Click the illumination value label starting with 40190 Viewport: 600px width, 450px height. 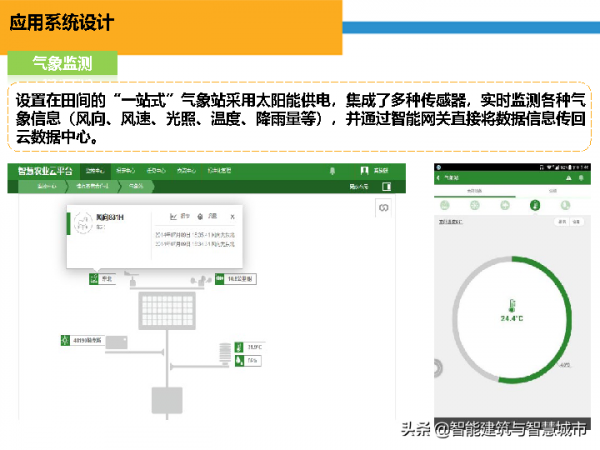87,340
